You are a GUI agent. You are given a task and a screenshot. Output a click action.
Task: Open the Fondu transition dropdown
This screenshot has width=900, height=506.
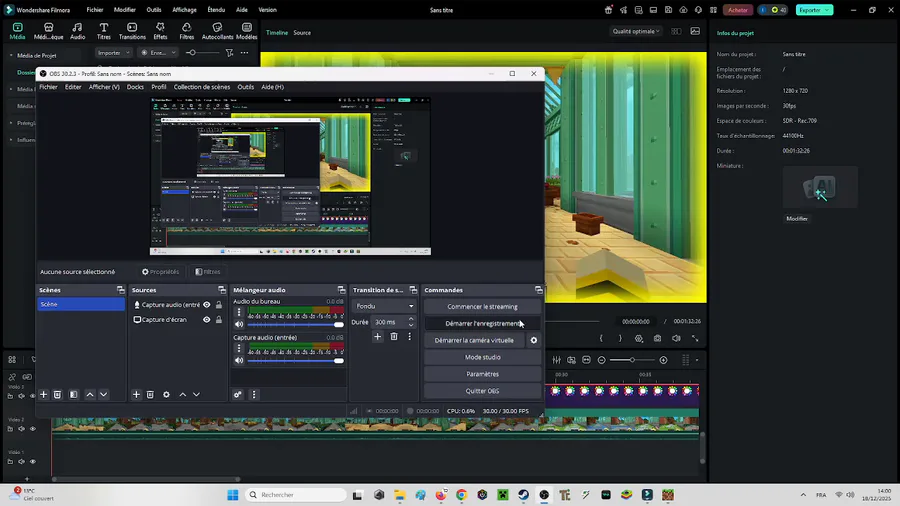385,306
